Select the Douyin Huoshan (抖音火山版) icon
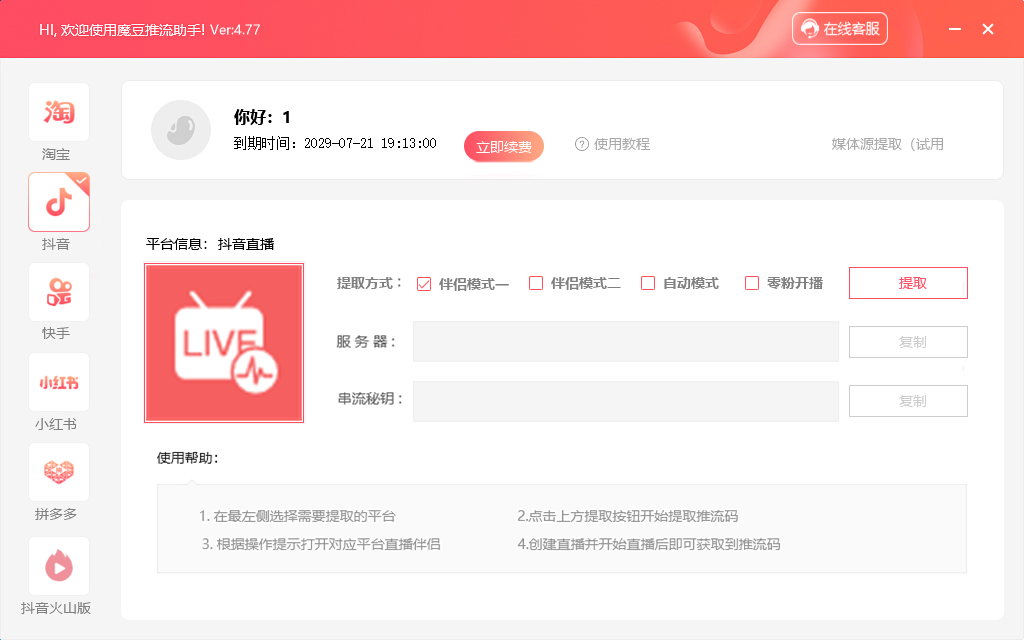Image resolution: width=1024 pixels, height=640 pixels. coord(59,566)
